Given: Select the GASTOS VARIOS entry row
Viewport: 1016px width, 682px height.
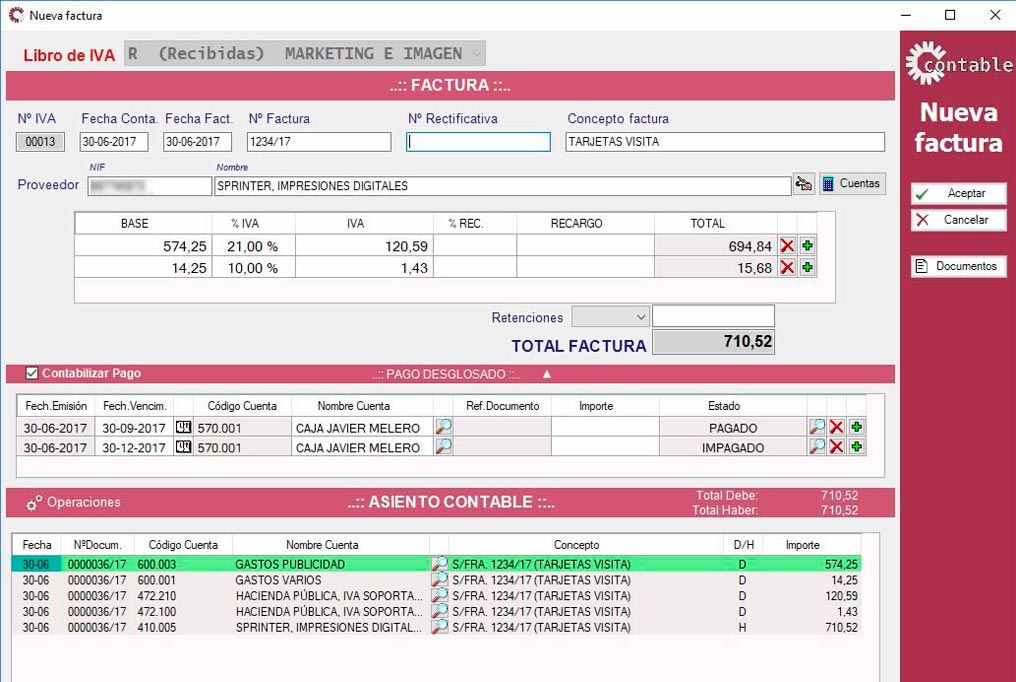Looking at the screenshot, I should [x=437, y=580].
